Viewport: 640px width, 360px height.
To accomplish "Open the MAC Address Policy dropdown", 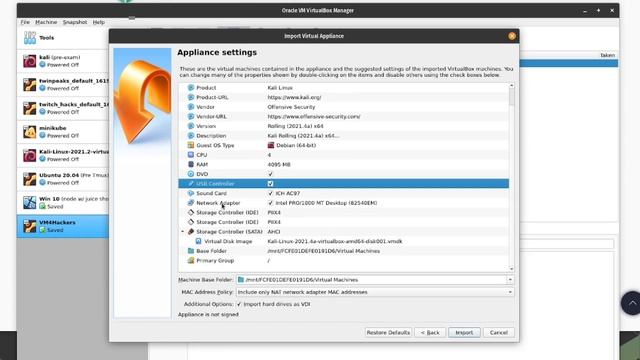I will pos(510,292).
